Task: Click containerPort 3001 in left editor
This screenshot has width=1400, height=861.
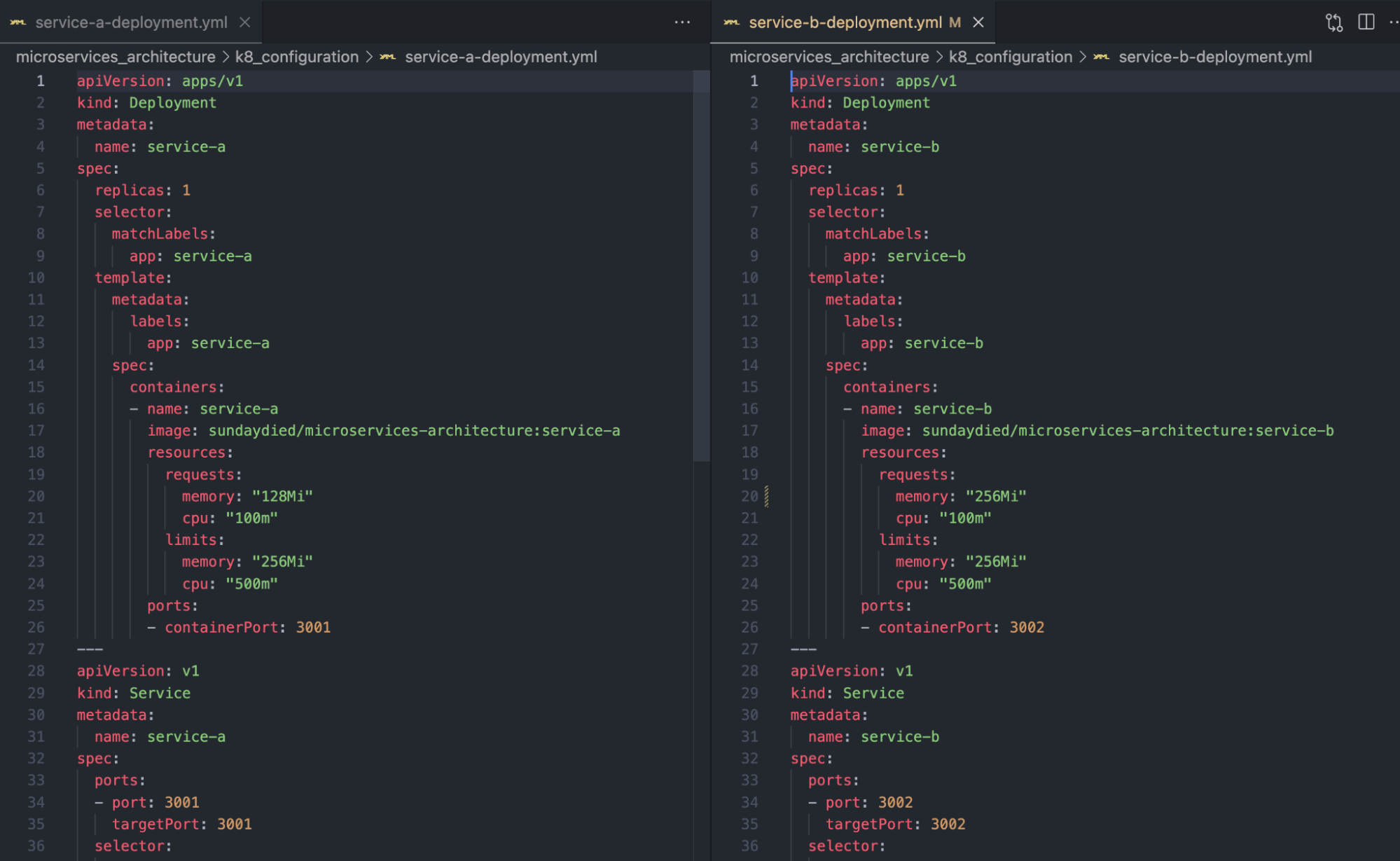Action: pyautogui.click(x=247, y=627)
